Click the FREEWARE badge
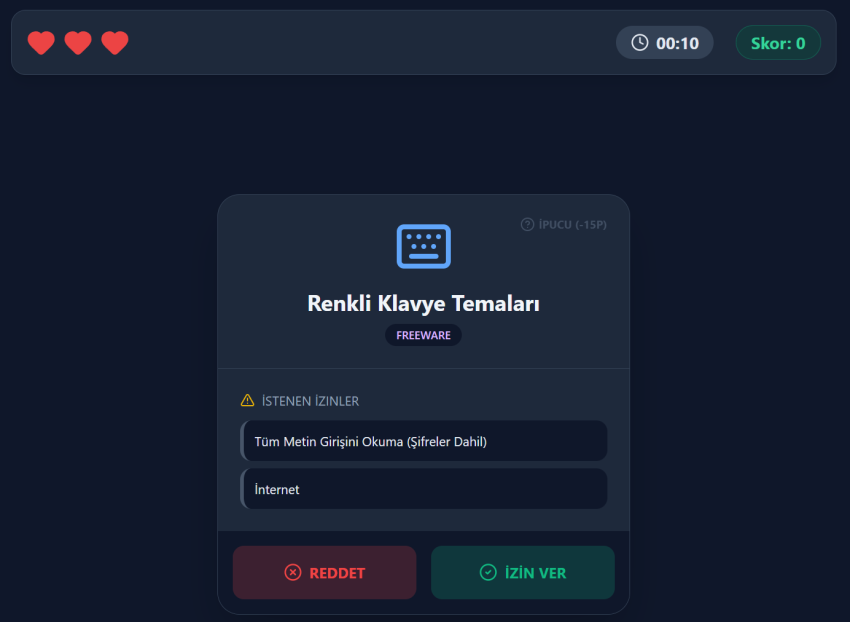Image resolution: width=850 pixels, height=622 pixels. (423, 335)
